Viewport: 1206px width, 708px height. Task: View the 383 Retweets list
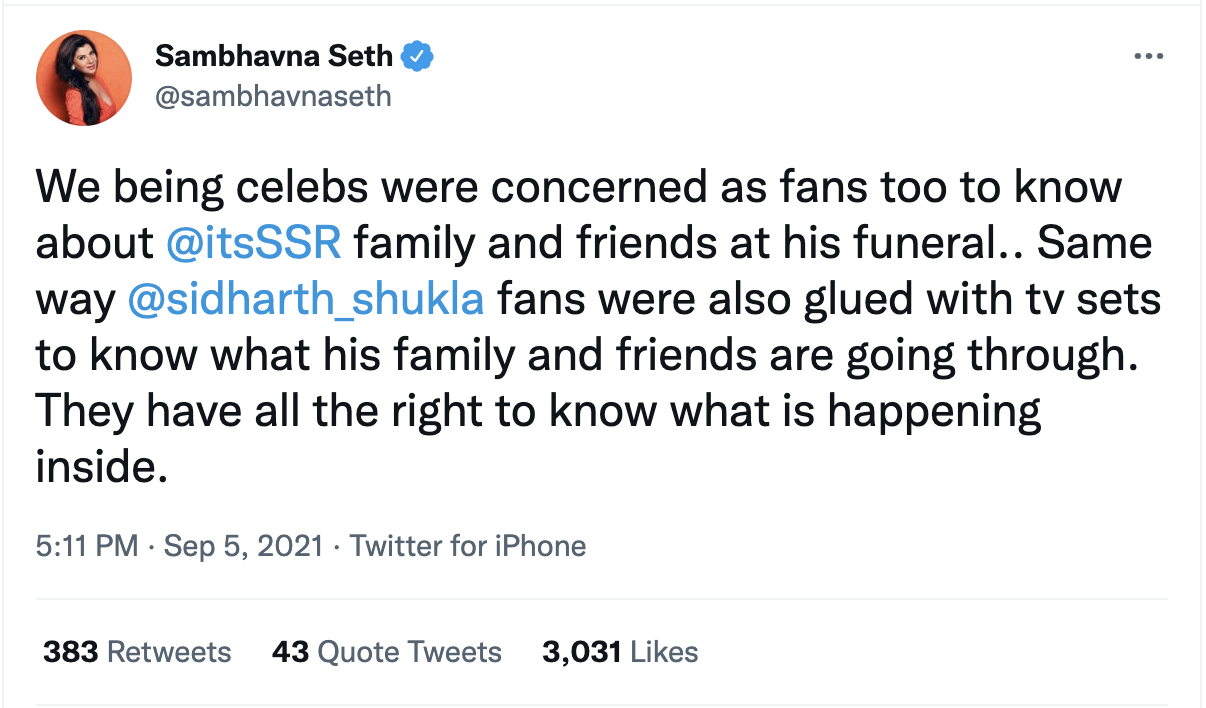click(137, 652)
